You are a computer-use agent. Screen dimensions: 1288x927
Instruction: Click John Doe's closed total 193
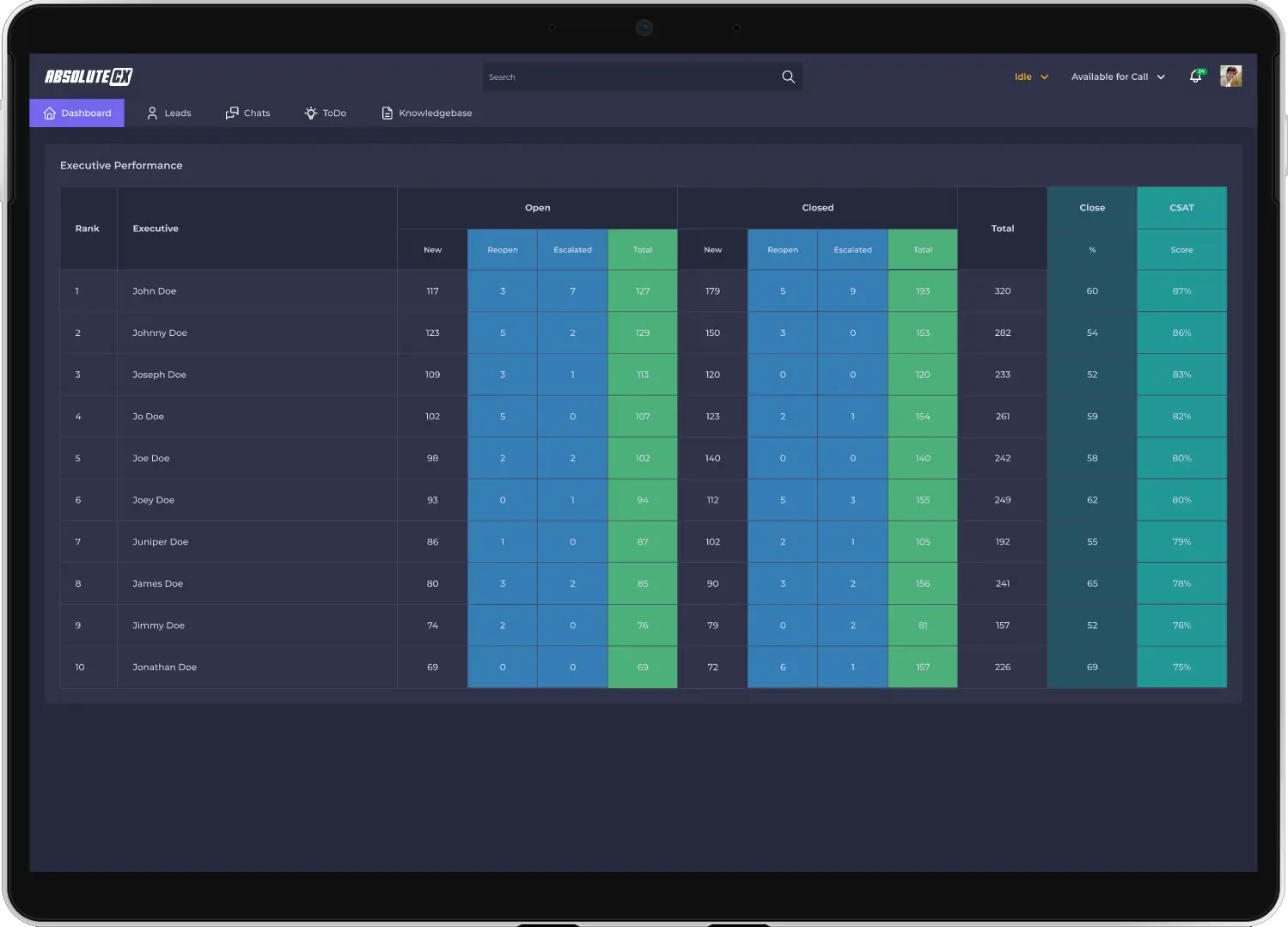tap(923, 291)
